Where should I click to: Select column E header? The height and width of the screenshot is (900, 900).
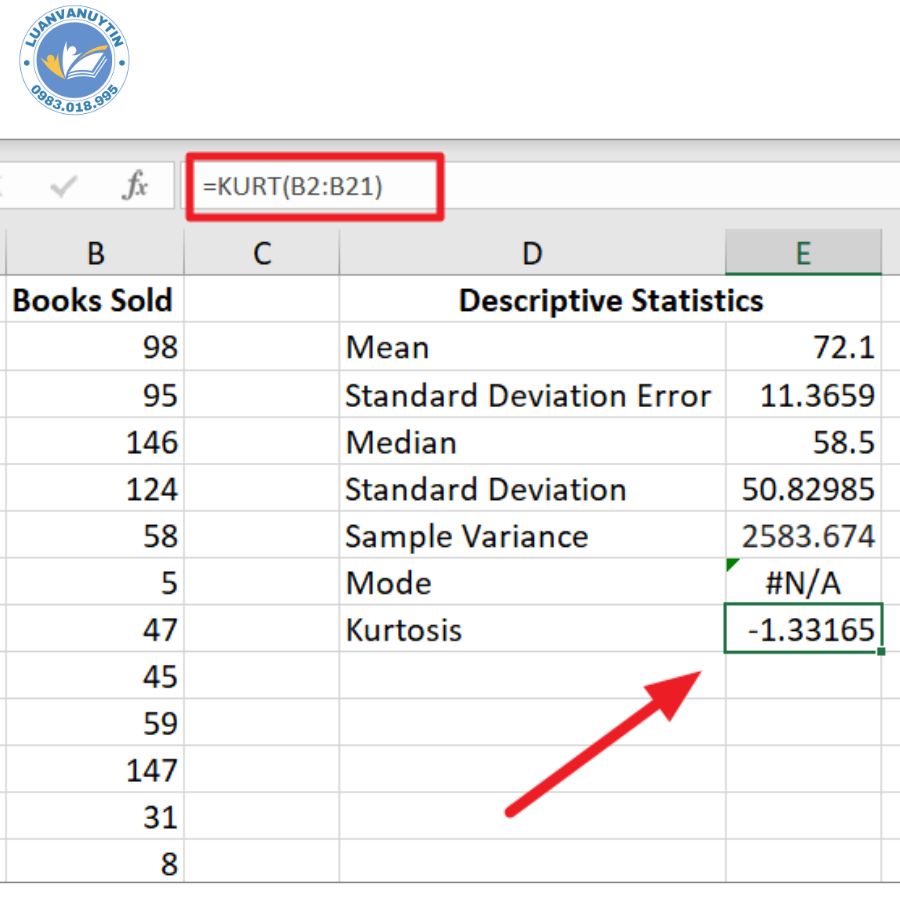click(x=803, y=253)
